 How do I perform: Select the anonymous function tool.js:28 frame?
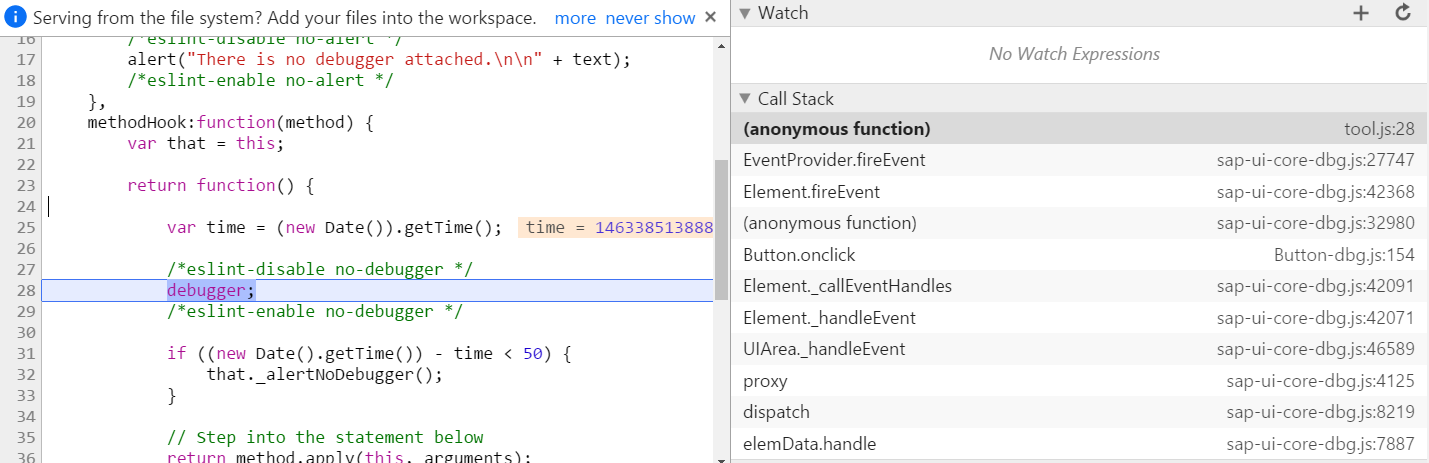pos(1079,129)
